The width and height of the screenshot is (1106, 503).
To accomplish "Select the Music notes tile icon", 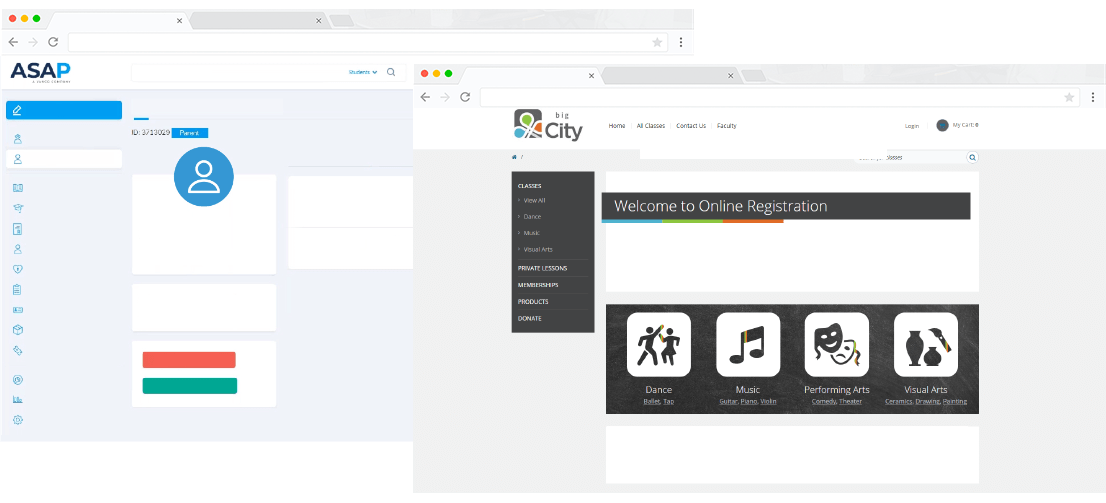I will point(748,344).
